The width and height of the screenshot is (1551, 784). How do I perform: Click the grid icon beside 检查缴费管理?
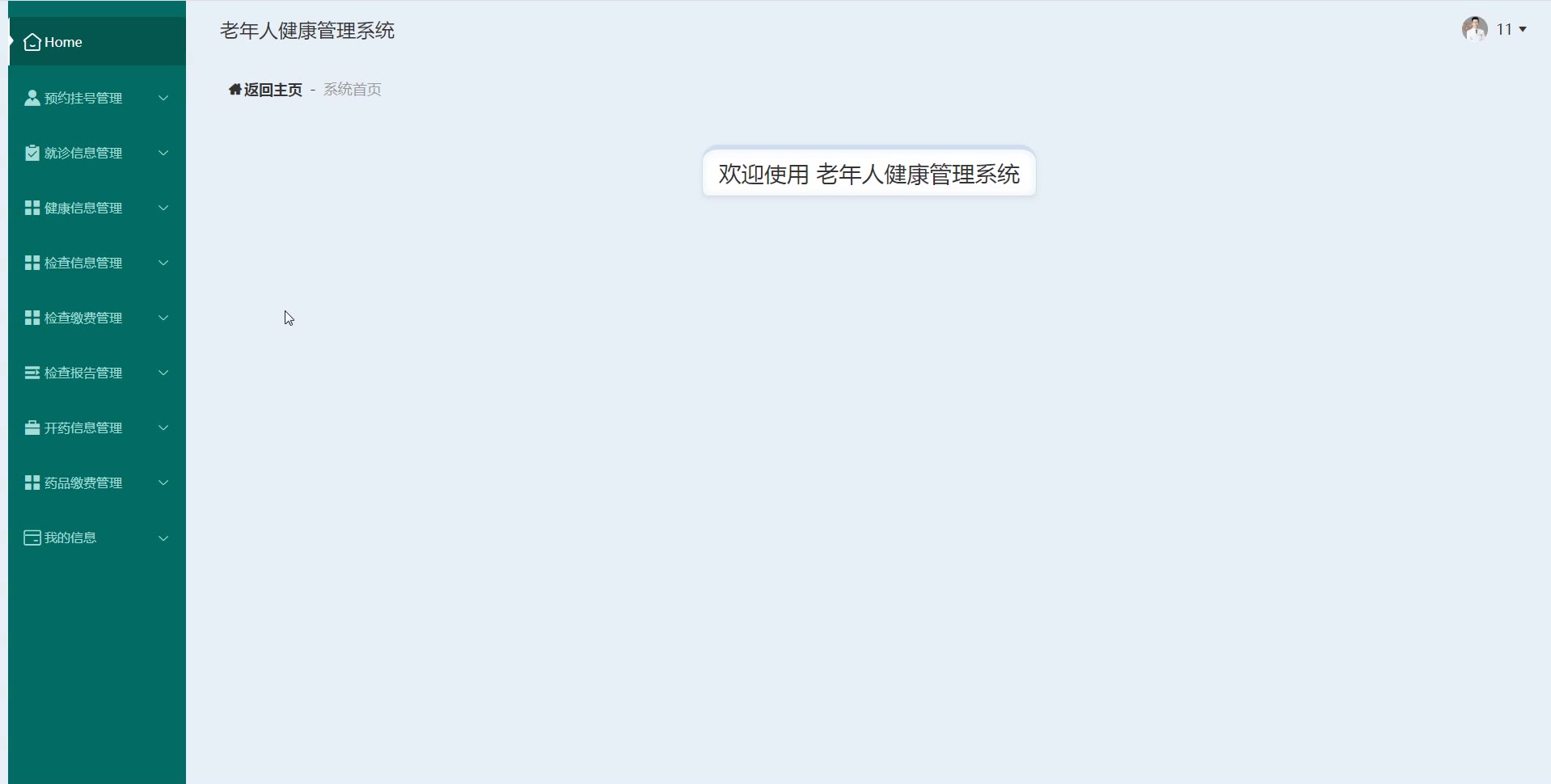32,318
